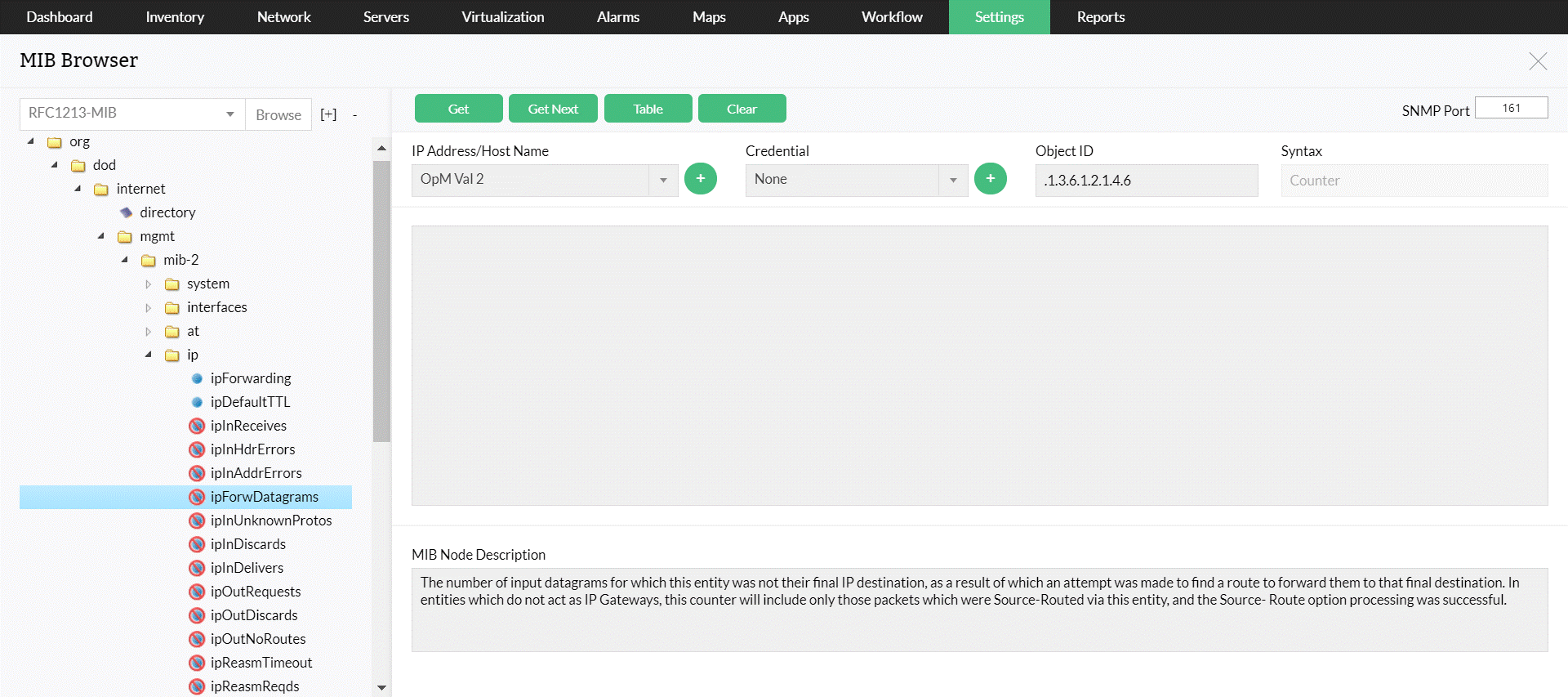Viewport: 1568px width, 697px height.
Task: Click the MIB tree scrollbar up arrow
Action: (381, 148)
